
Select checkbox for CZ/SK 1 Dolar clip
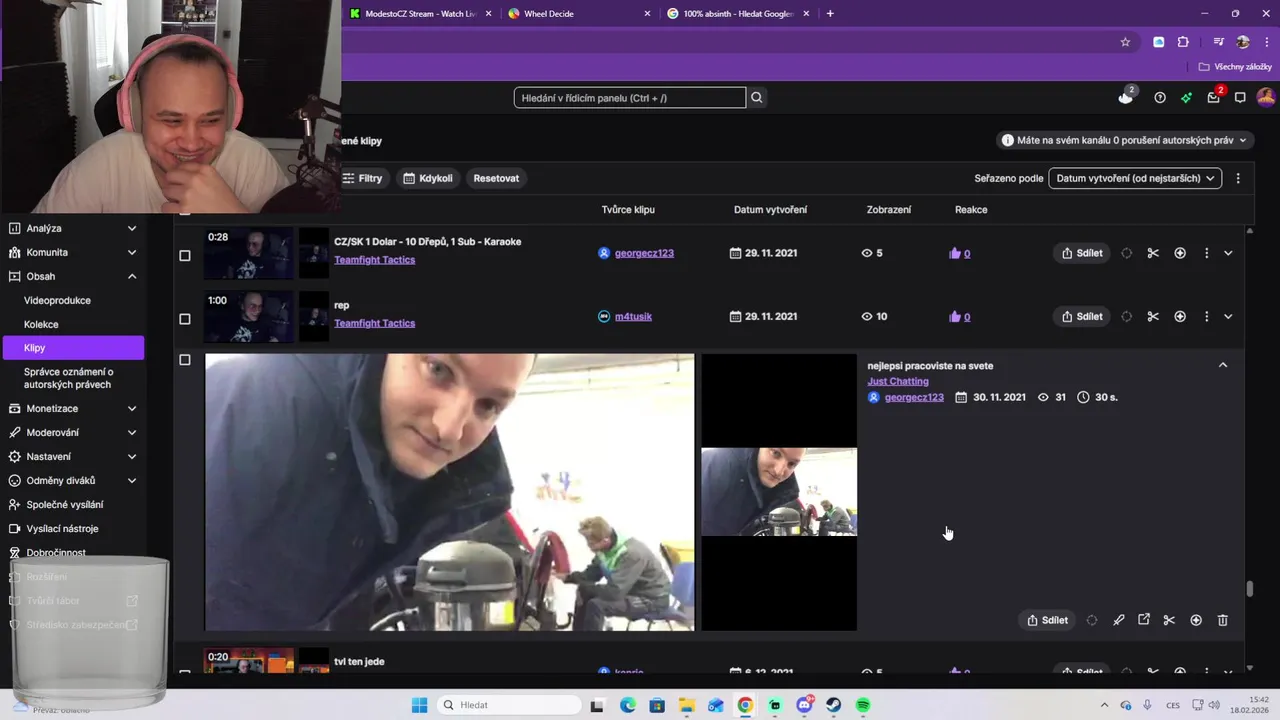coord(184,255)
